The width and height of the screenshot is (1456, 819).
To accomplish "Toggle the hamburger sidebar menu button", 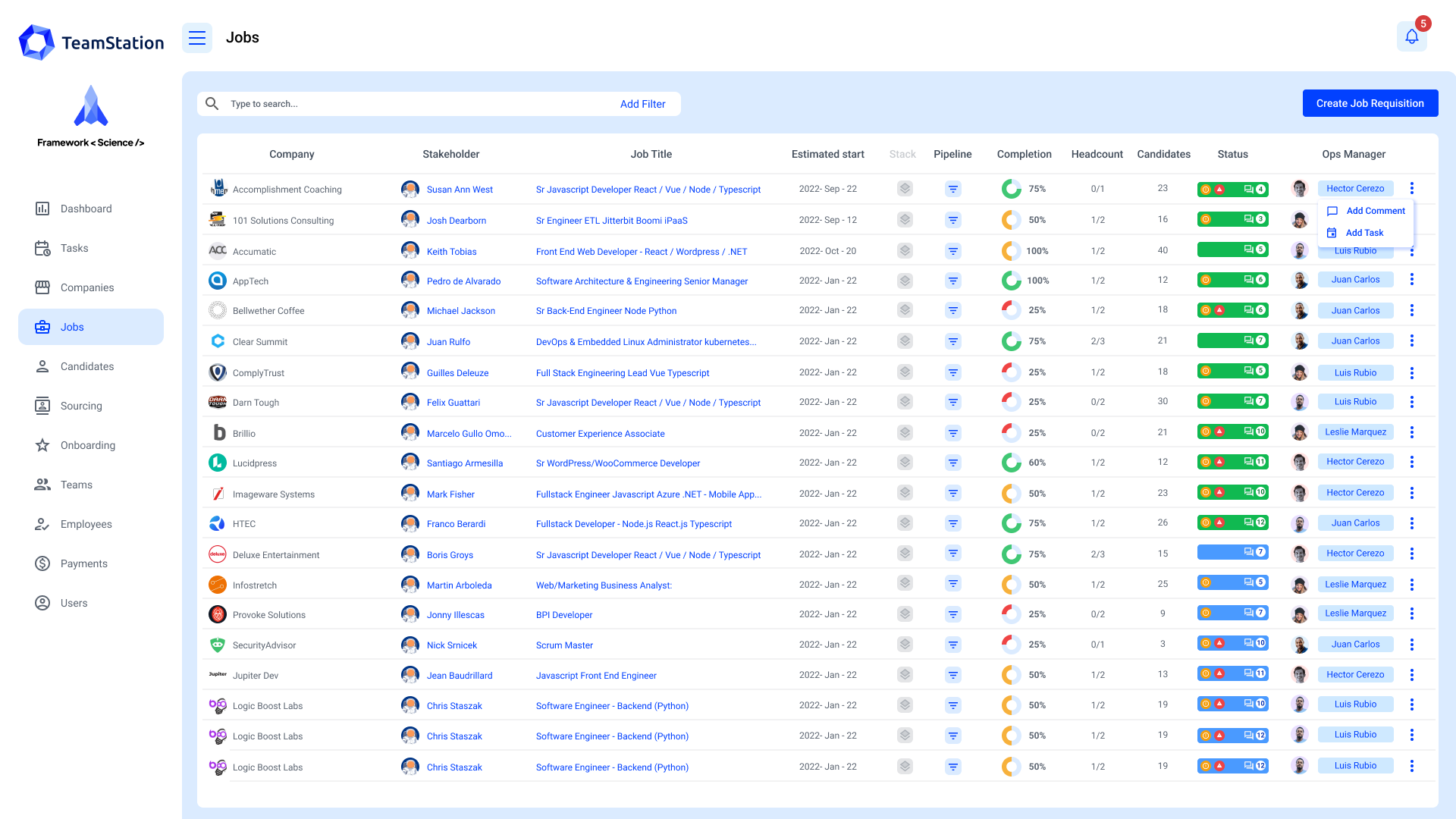I will pyautogui.click(x=197, y=38).
